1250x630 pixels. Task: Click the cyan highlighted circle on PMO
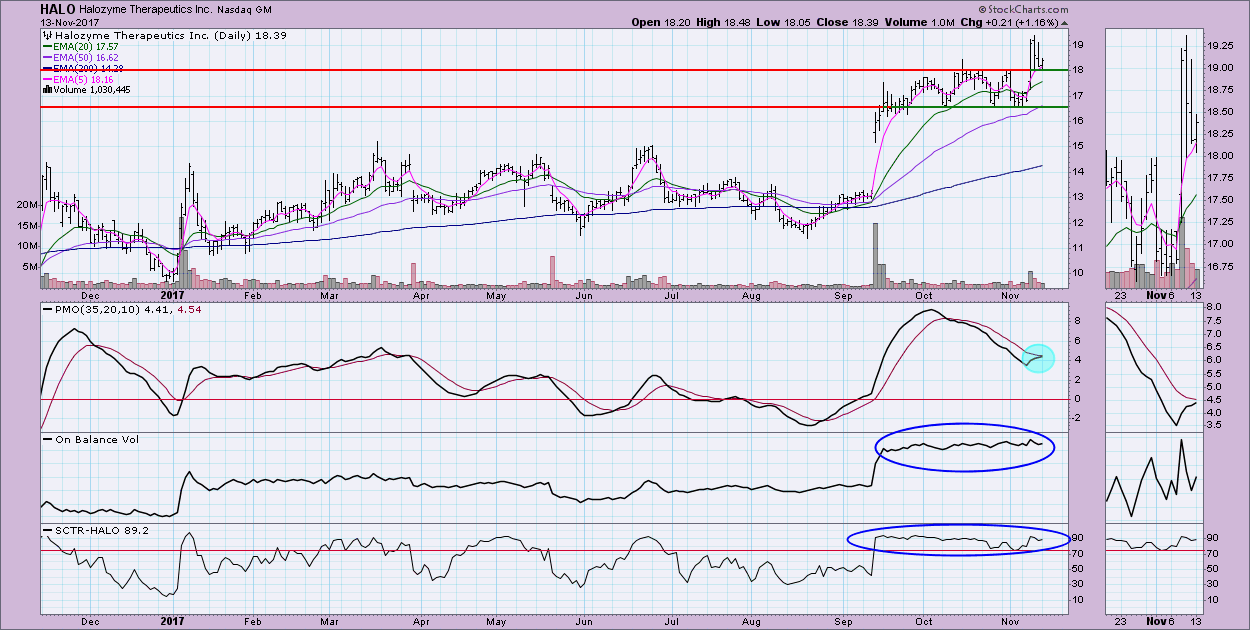(1039, 357)
